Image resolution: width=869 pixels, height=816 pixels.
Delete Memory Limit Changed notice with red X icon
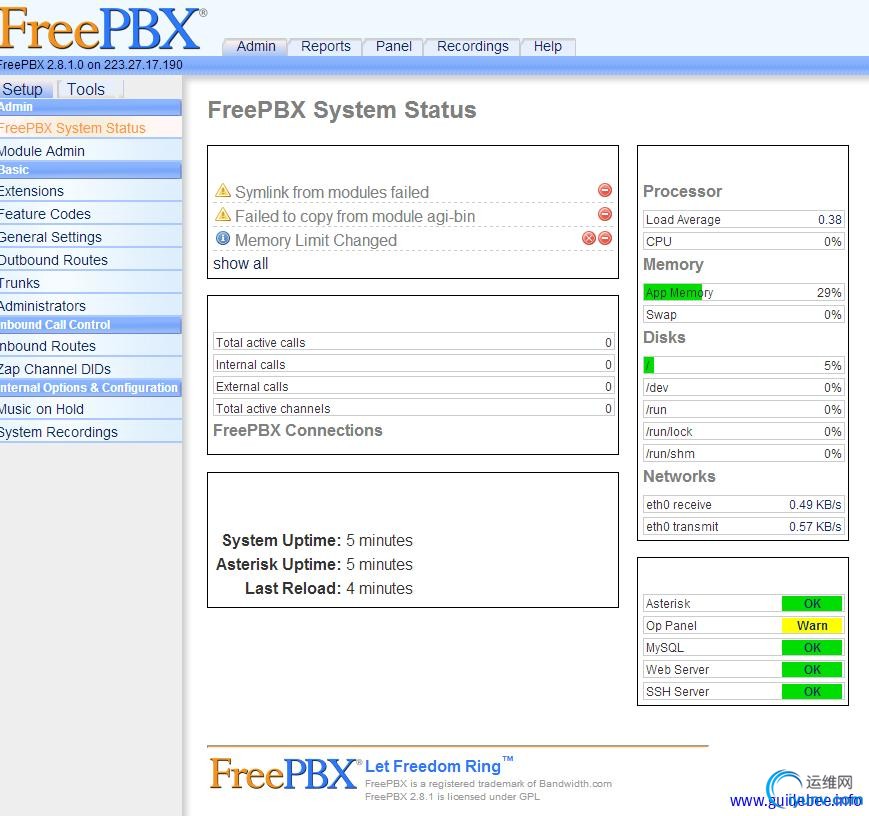click(589, 238)
